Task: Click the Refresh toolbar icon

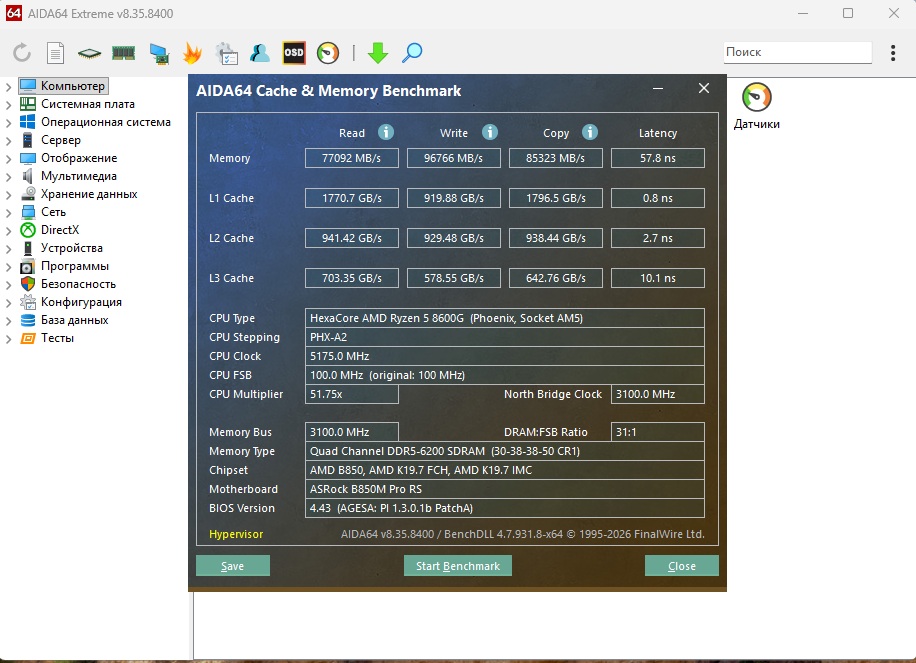Action: pyautogui.click(x=22, y=53)
